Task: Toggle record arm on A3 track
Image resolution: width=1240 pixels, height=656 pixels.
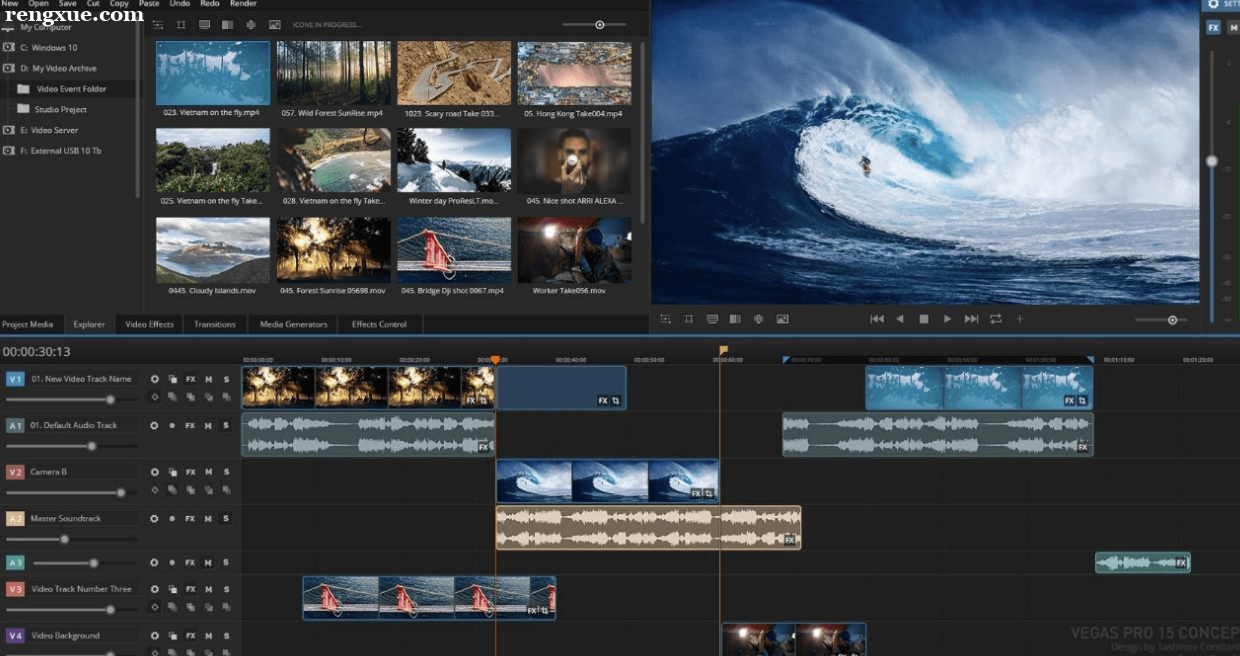Action: [172, 563]
